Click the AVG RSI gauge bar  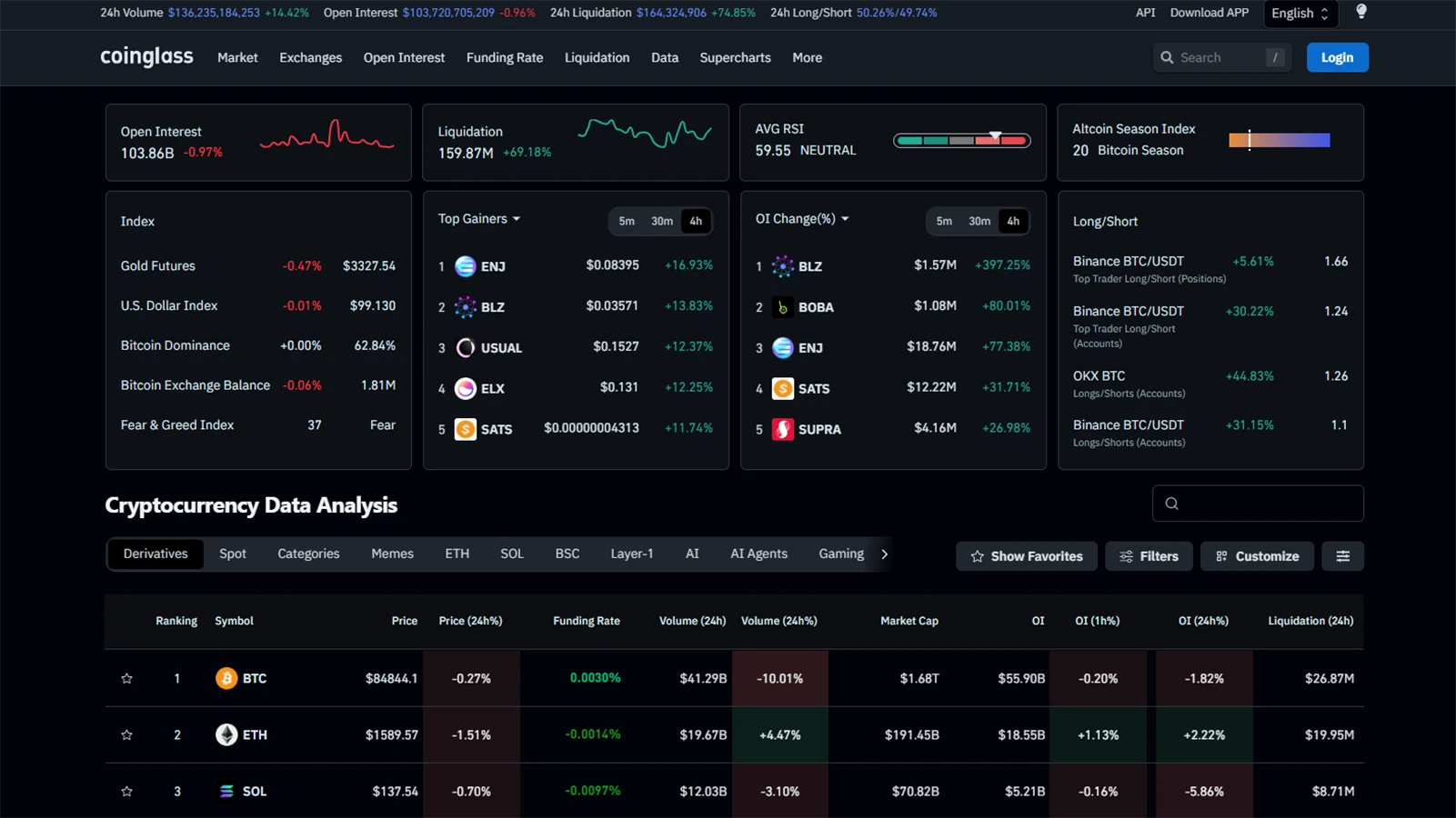point(961,140)
